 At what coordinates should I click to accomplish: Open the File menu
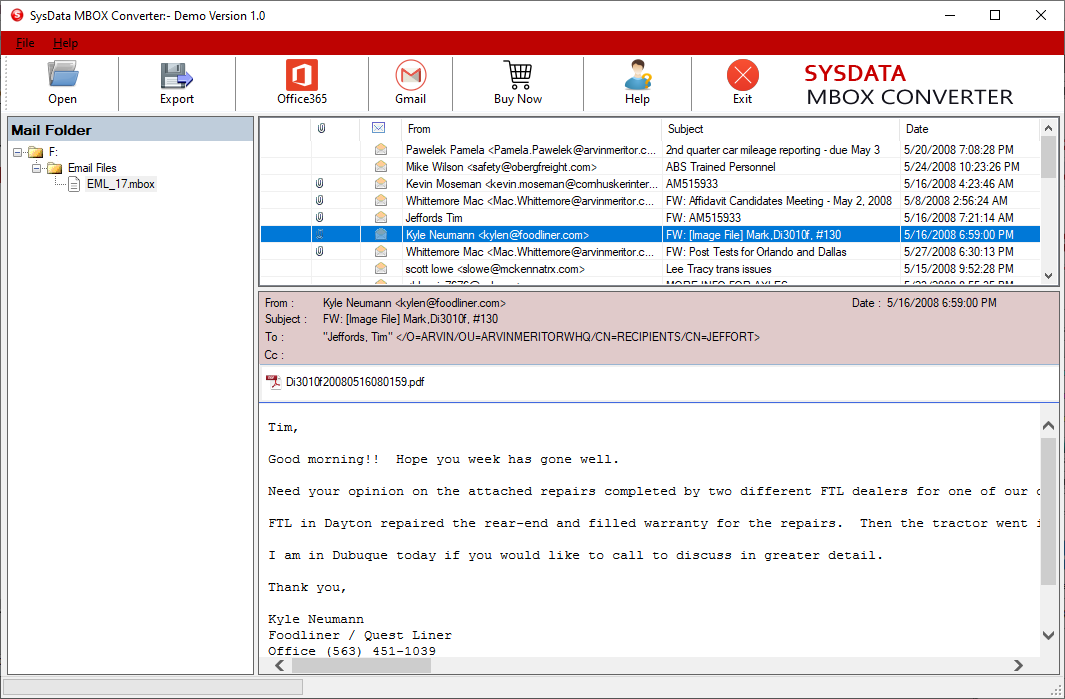click(x=25, y=43)
